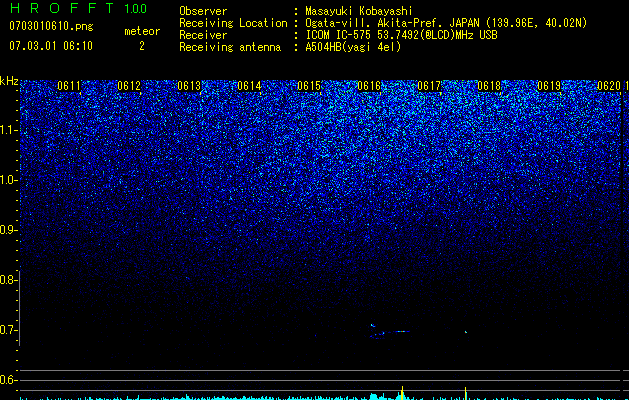This screenshot has height=400, width=629.
Task: Select the name Masayuki Kobayashi
Action: (359, 11)
